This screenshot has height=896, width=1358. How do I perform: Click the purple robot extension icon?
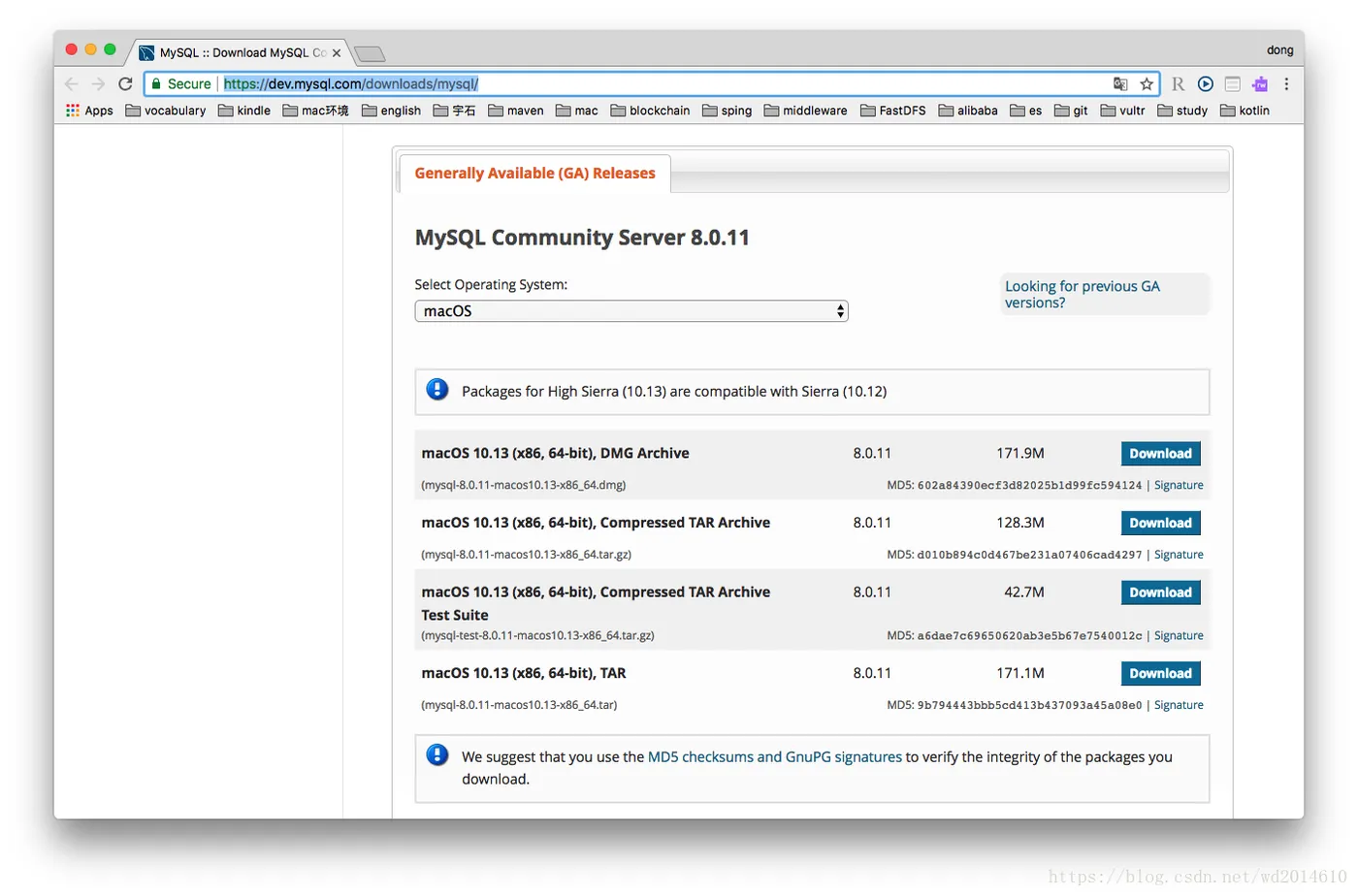(x=1260, y=84)
